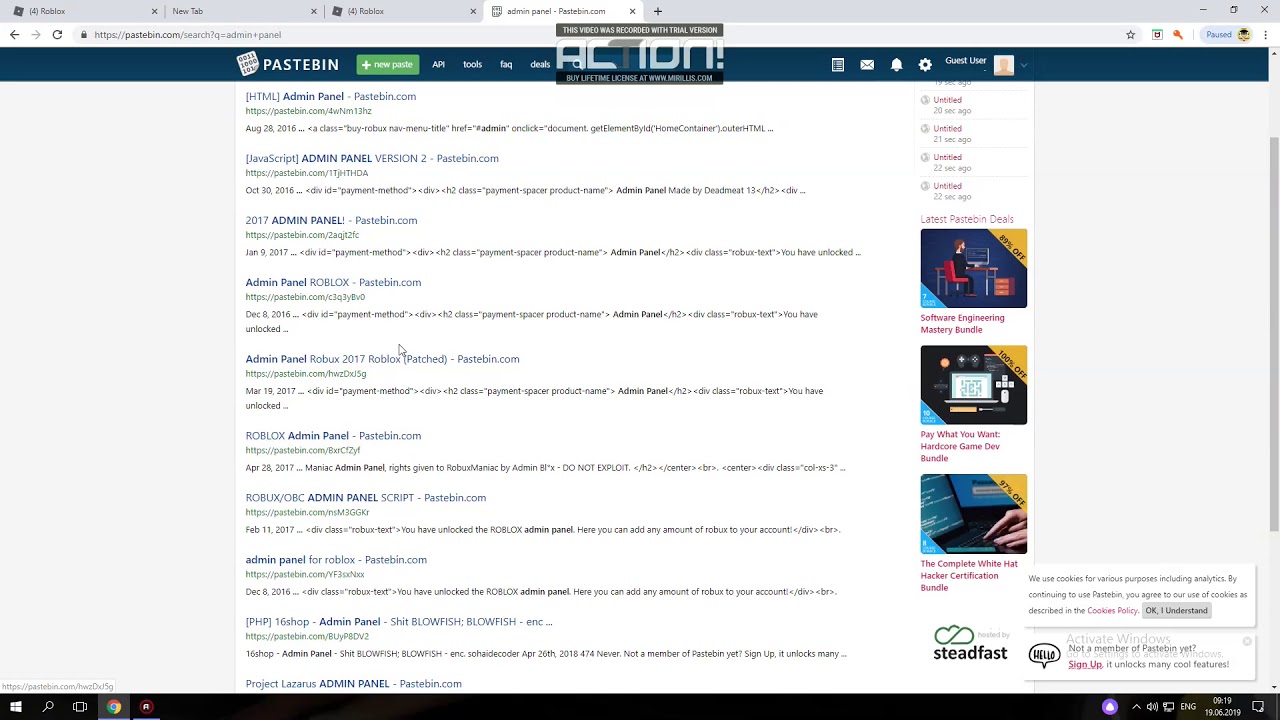The image size is (1280, 720).
Task: Open ROBUX/OBC ADMIN PANEL SCRIPT result
Action: pos(366,498)
